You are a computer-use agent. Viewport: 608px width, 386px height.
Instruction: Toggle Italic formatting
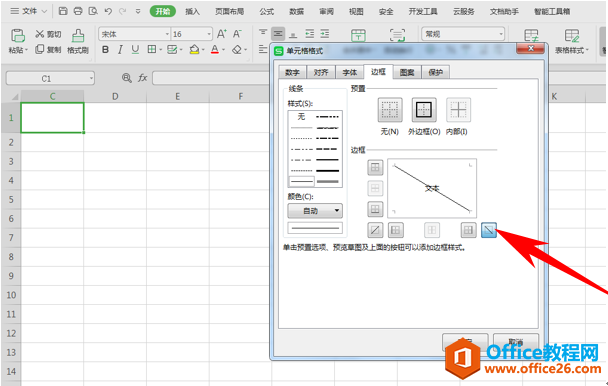[120, 50]
